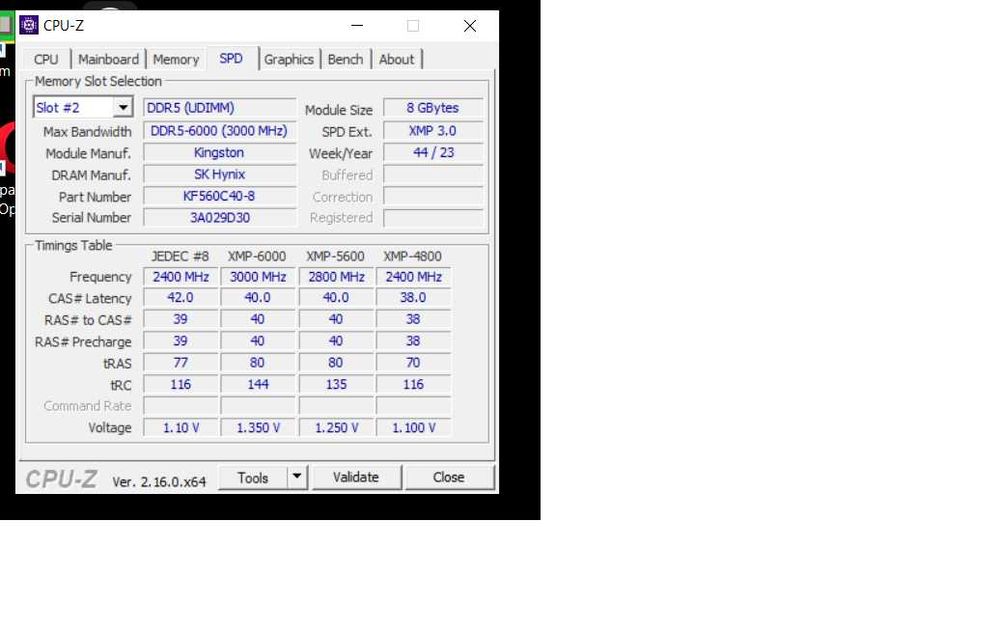
Task: Click the 2800 MHz frequency cell
Action: click(x=336, y=277)
